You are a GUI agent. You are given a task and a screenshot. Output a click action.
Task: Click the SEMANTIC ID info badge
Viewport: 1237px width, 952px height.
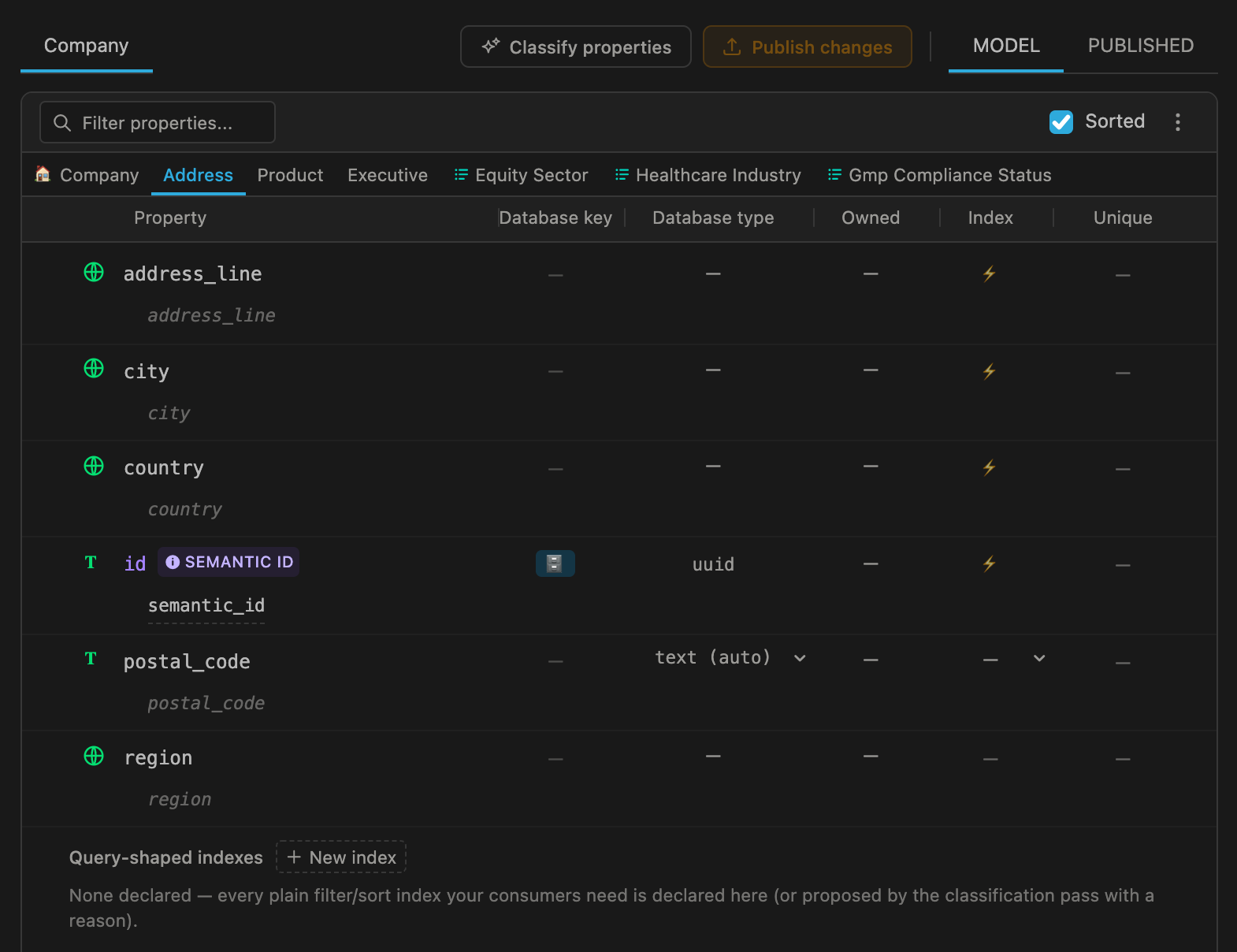[228, 562]
